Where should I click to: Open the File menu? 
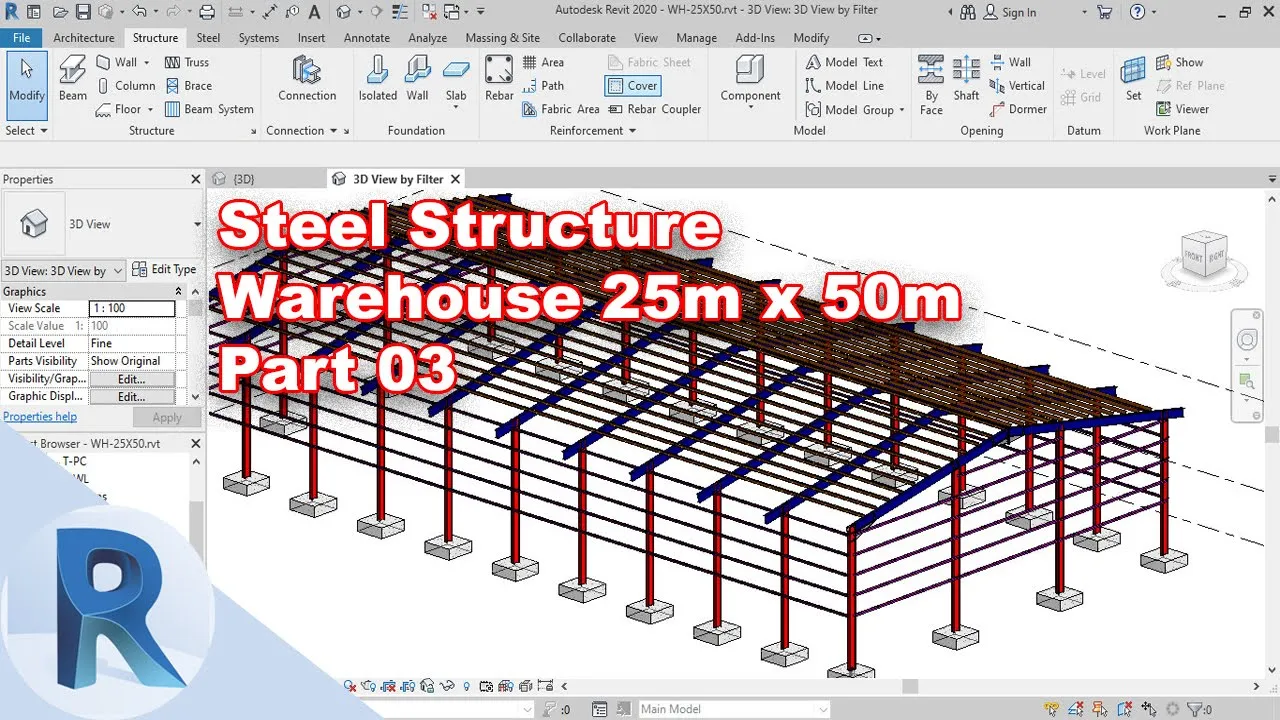(x=21, y=38)
